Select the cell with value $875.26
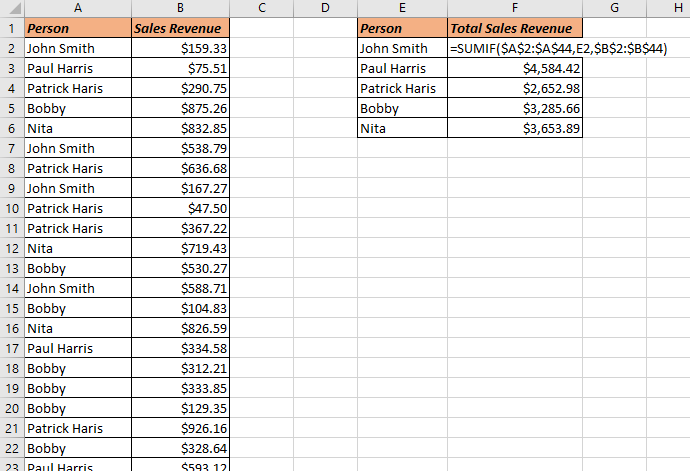This screenshot has width=690, height=471. click(x=180, y=108)
